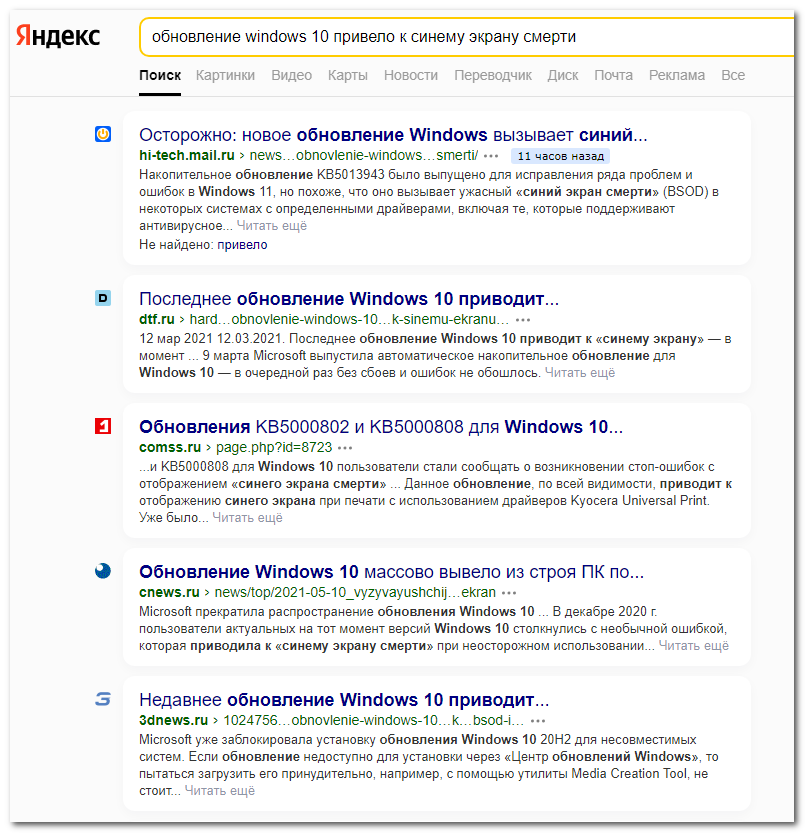Open result 'Последнее обновление Windows 10 приводит...'
Viewport: 805px width, 833px height.
click(349, 299)
